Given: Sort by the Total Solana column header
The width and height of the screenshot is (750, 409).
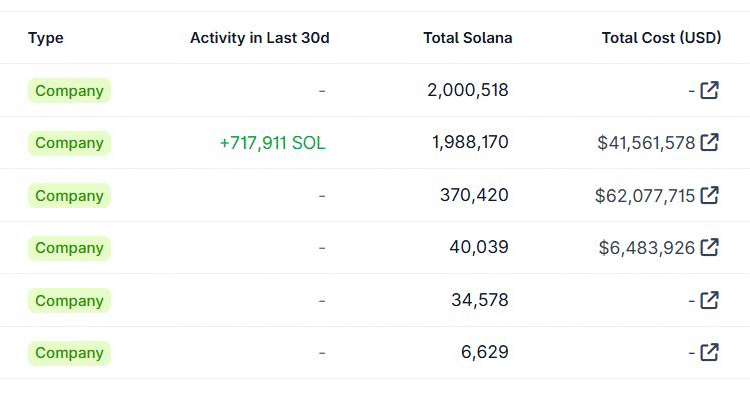Looking at the screenshot, I should (x=467, y=38).
